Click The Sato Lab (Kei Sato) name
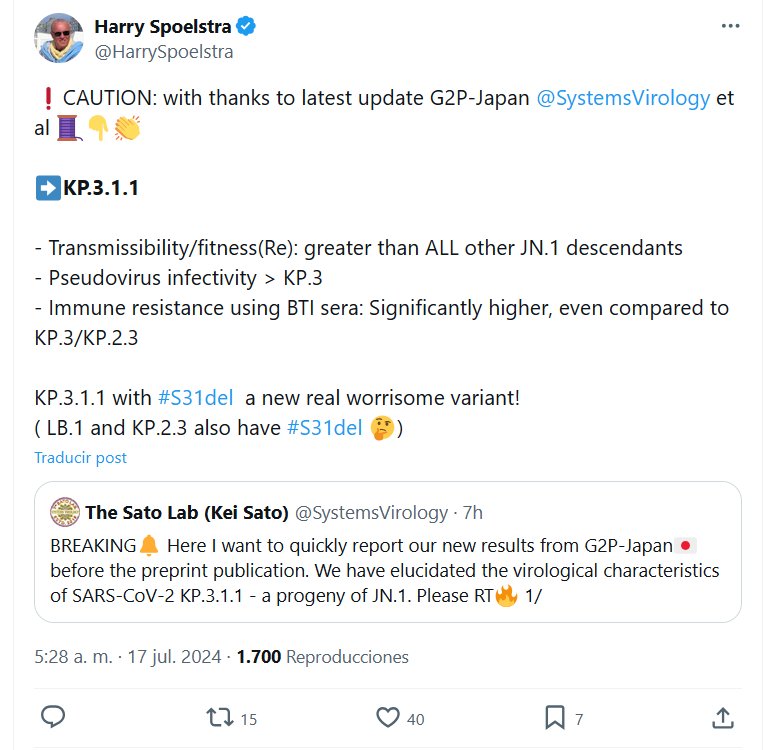The height and width of the screenshot is (750, 774). (x=186, y=513)
